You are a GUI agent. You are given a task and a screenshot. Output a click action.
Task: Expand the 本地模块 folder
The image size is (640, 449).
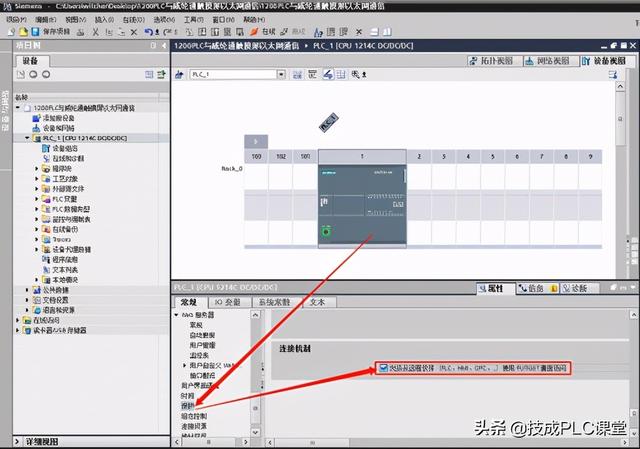37,280
